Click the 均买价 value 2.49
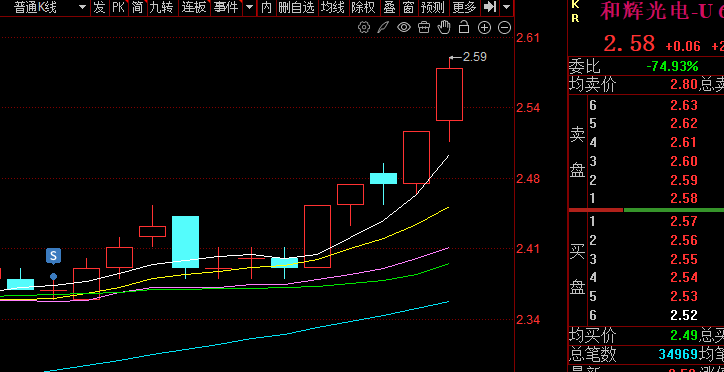The image size is (724, 372). [683, 335]
